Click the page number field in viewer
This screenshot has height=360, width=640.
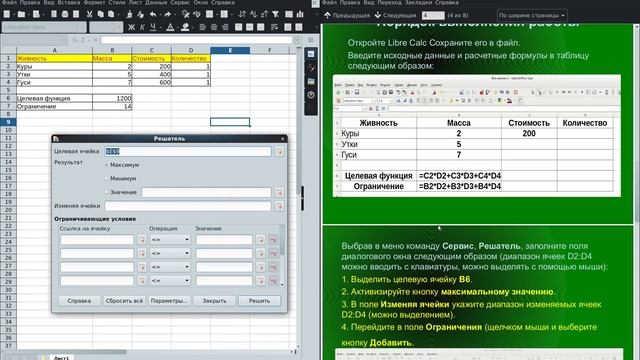click(x=433, y=16)
